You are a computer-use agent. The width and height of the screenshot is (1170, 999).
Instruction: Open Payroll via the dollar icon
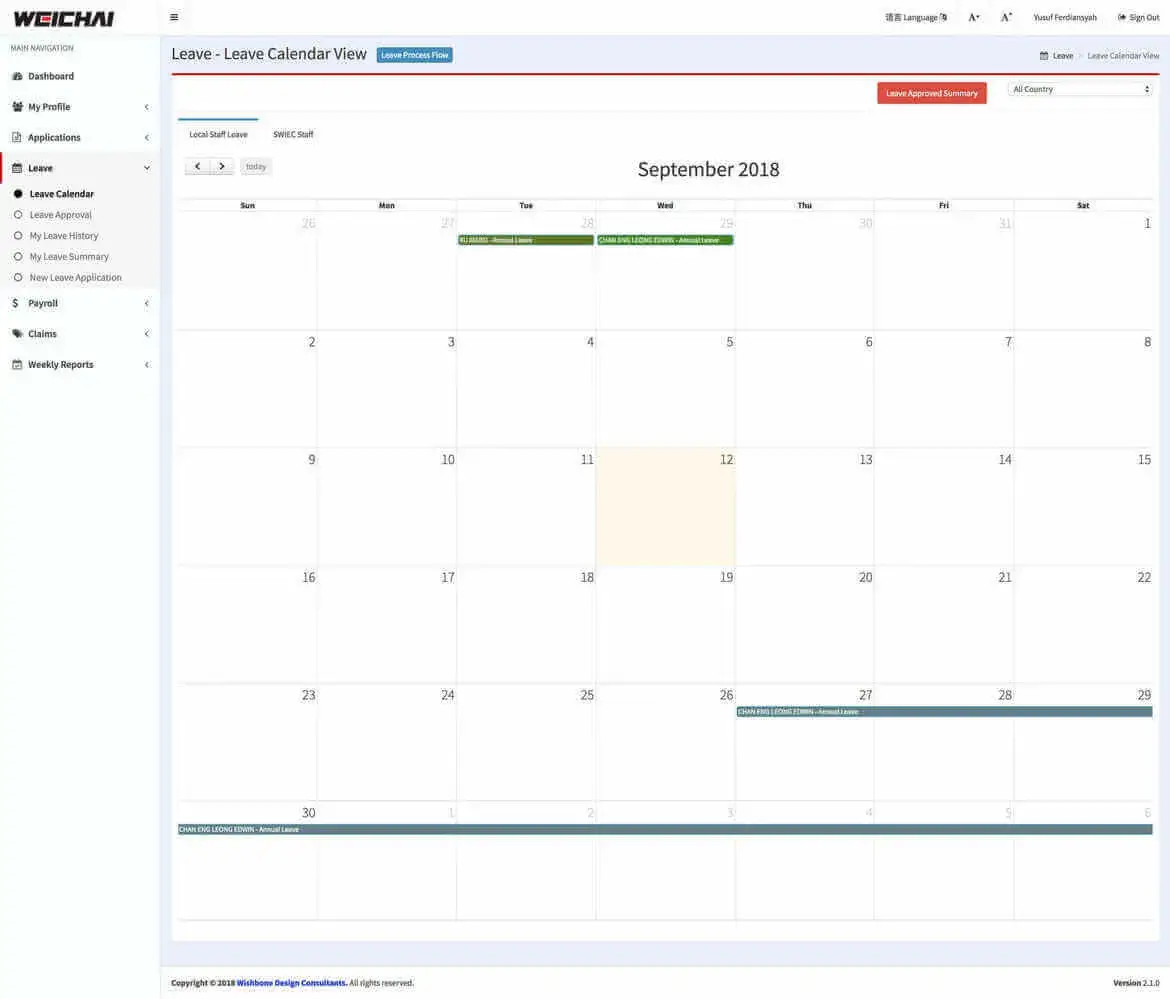(15, 303)
